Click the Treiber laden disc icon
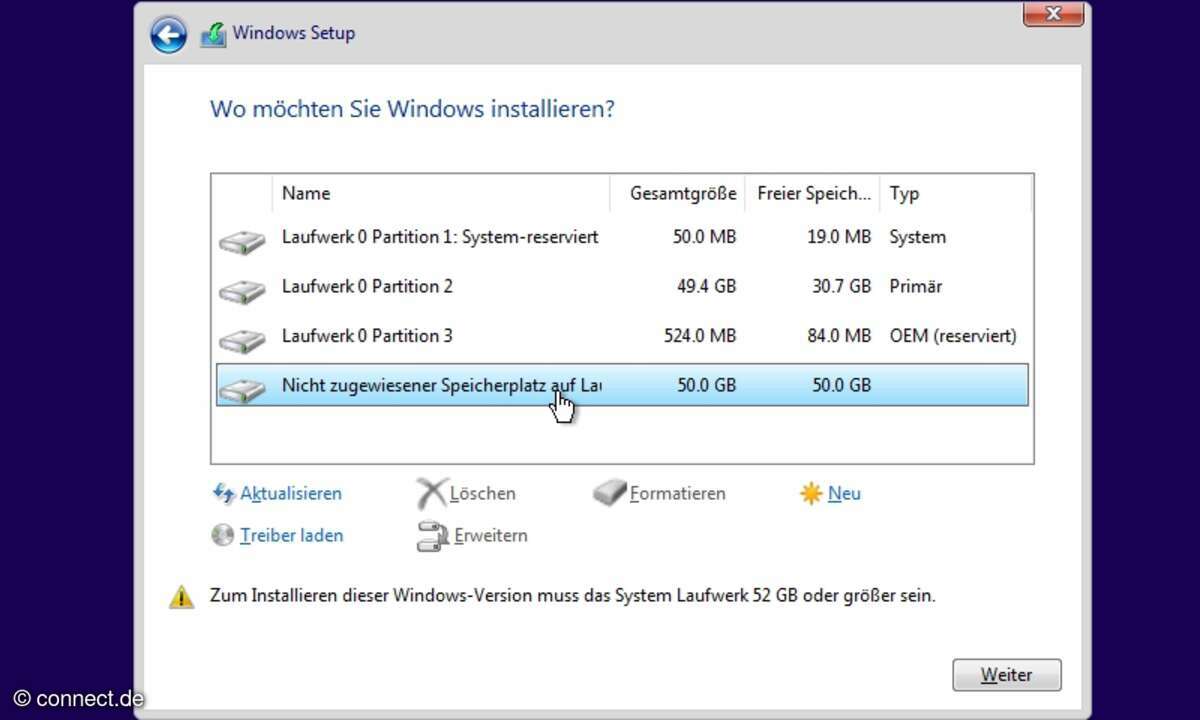The image size is (1200, 720). (223, 535)
